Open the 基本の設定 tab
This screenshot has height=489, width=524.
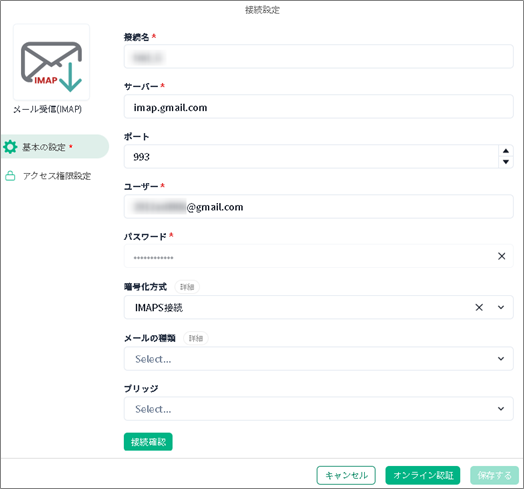coord(55,147)
